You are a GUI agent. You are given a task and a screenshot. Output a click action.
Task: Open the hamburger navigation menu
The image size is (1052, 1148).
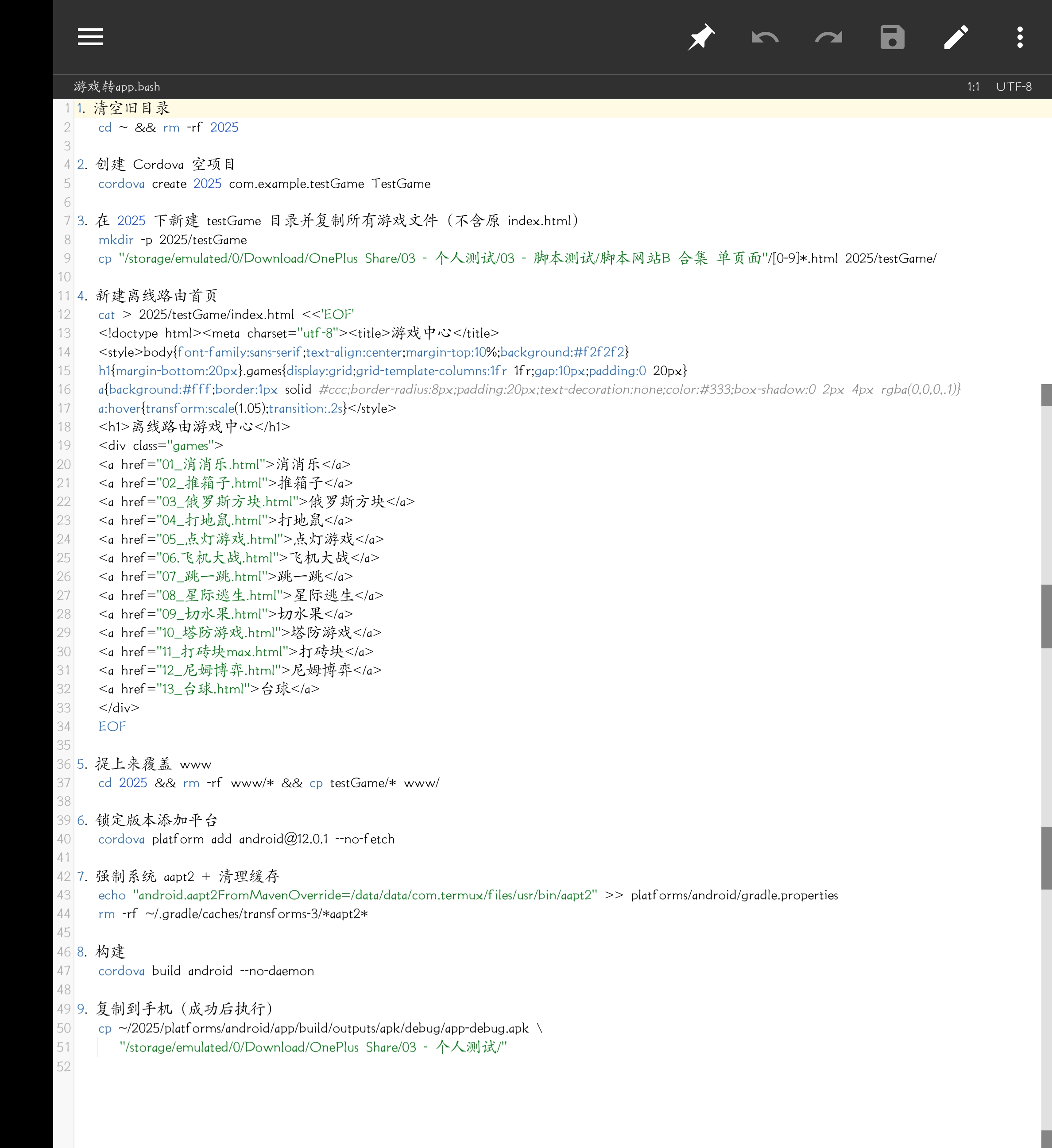point(90,37)
